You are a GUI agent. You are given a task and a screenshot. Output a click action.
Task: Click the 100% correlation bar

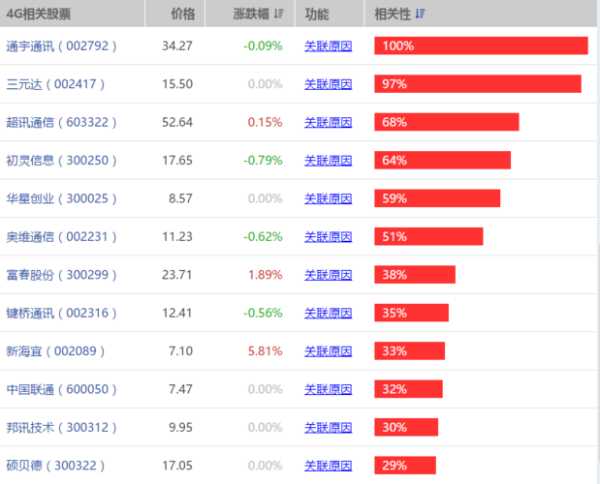[481, 46]
